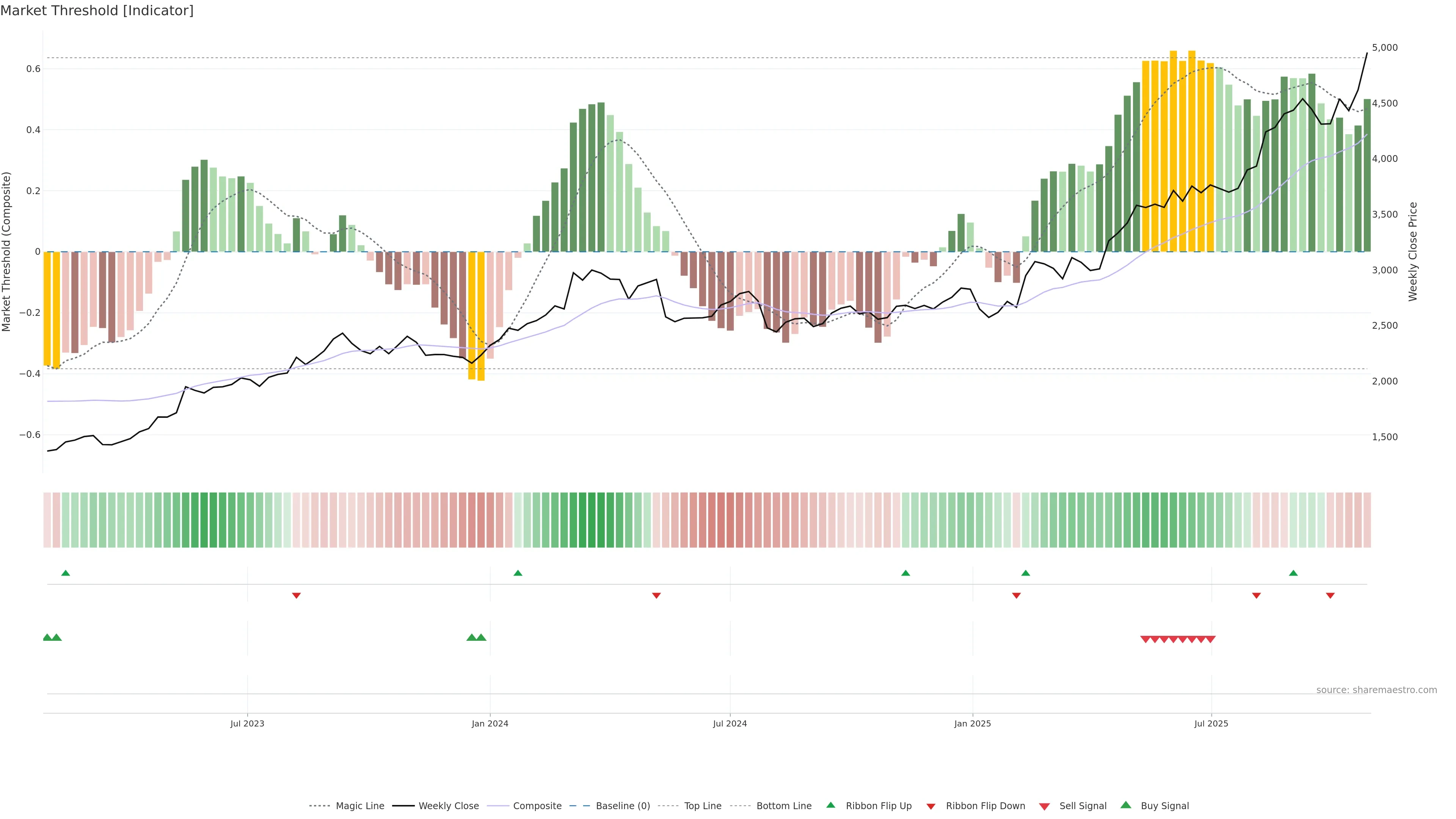Click the last red sell signal triangle near Jul 2025
This screenshot has height=819, width=1456.
(x=1210, y=639)
